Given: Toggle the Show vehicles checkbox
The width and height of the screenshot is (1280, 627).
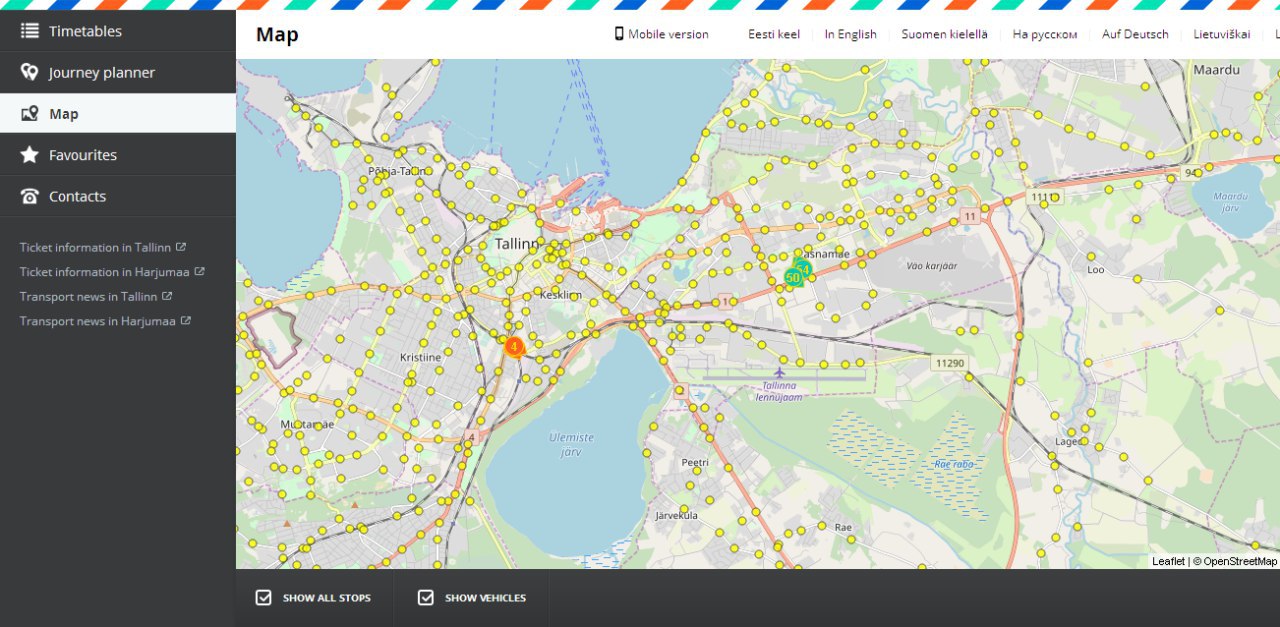Looking at the screenshot, I should pos(426,598).
